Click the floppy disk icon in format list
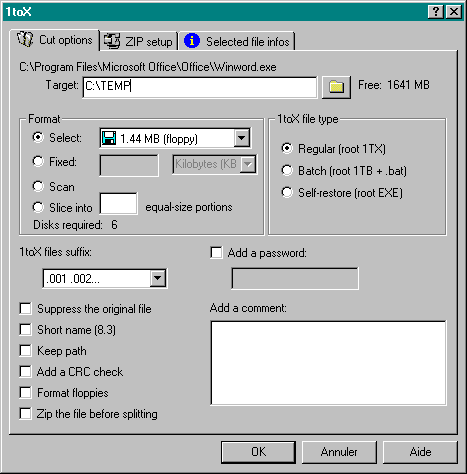 tap(109, 138)
